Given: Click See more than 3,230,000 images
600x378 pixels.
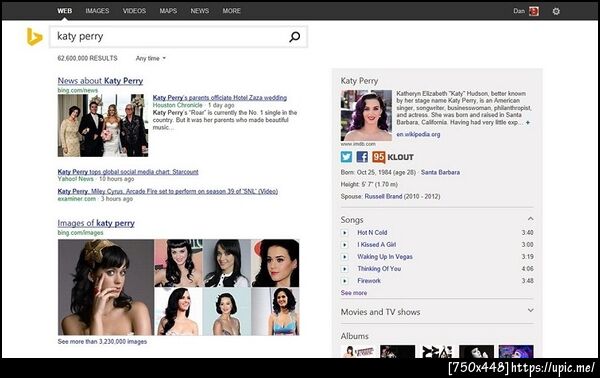Looking at the screenshot, I should click(102, 342).
